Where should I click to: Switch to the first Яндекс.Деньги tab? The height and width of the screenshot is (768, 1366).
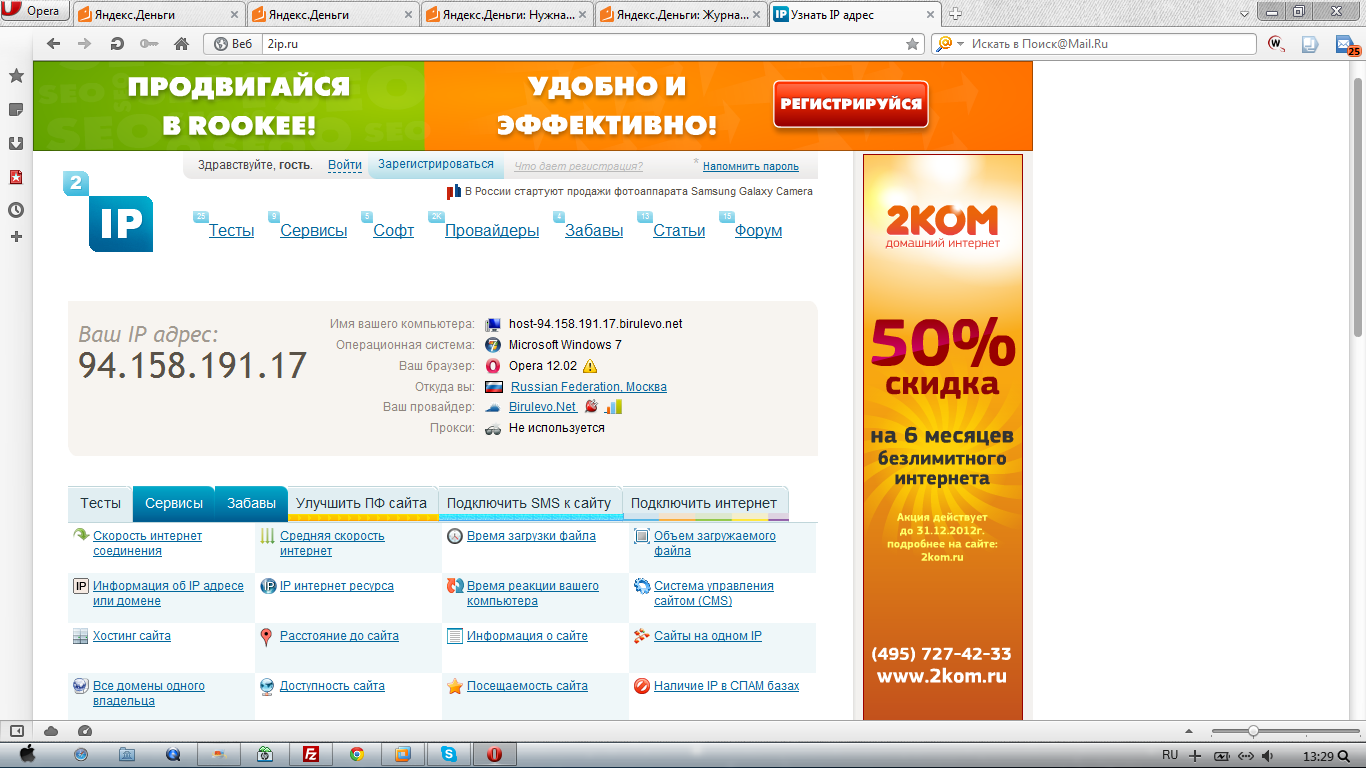click(x=158, y=14)
